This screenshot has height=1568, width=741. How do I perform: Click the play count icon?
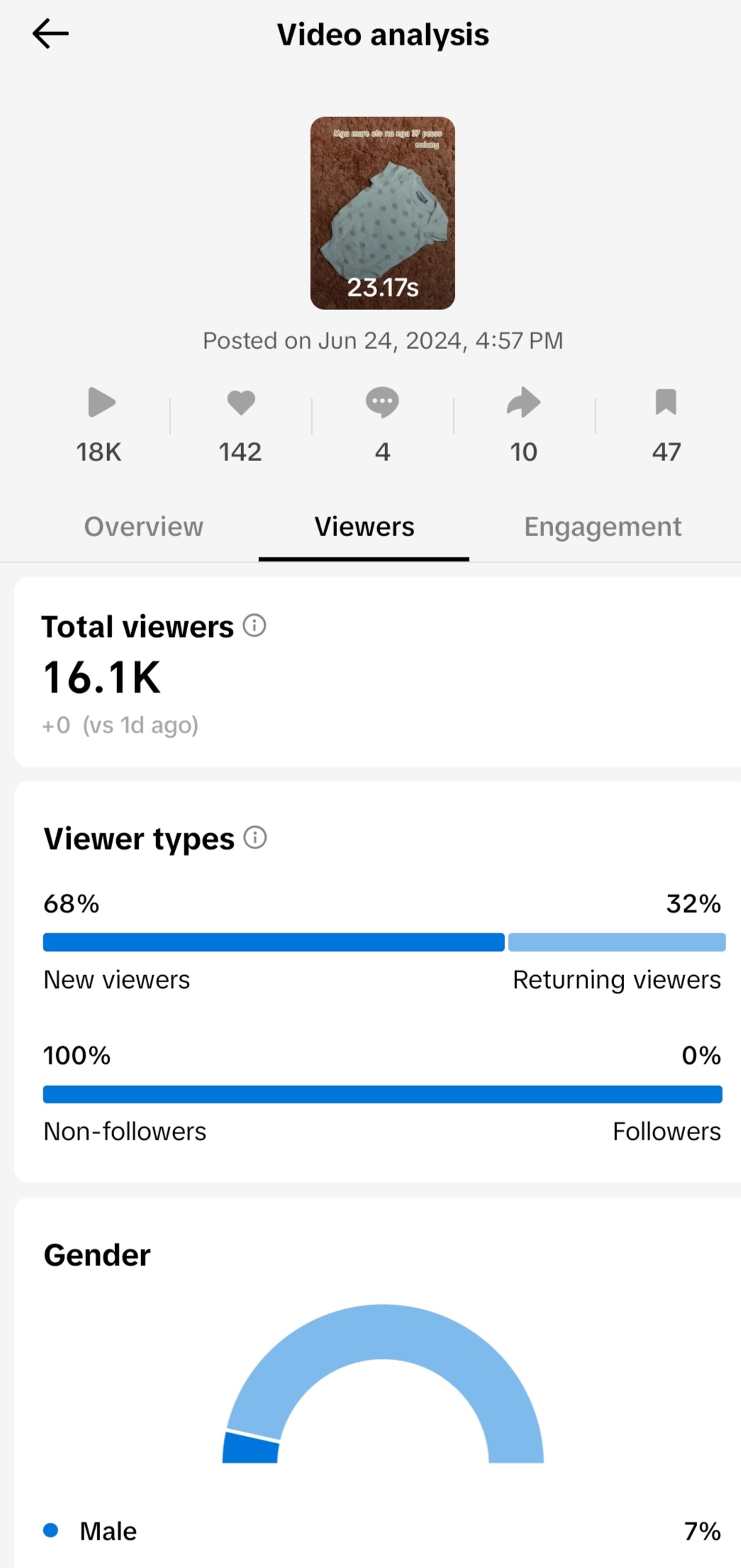[101, 402]
